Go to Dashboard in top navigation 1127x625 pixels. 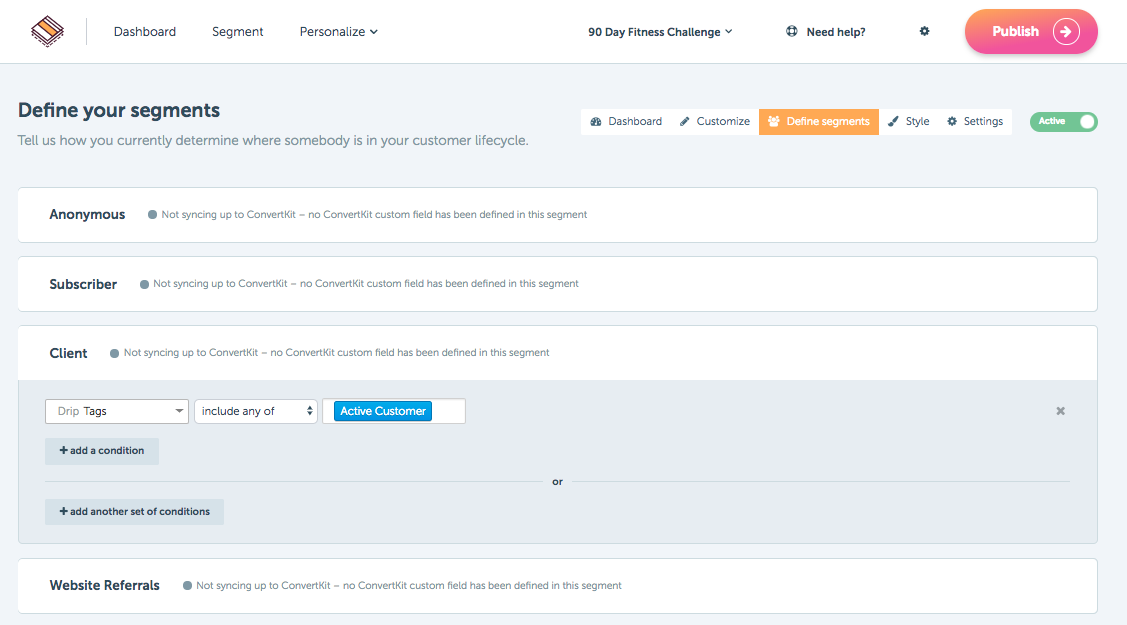(x=144, y=32)
